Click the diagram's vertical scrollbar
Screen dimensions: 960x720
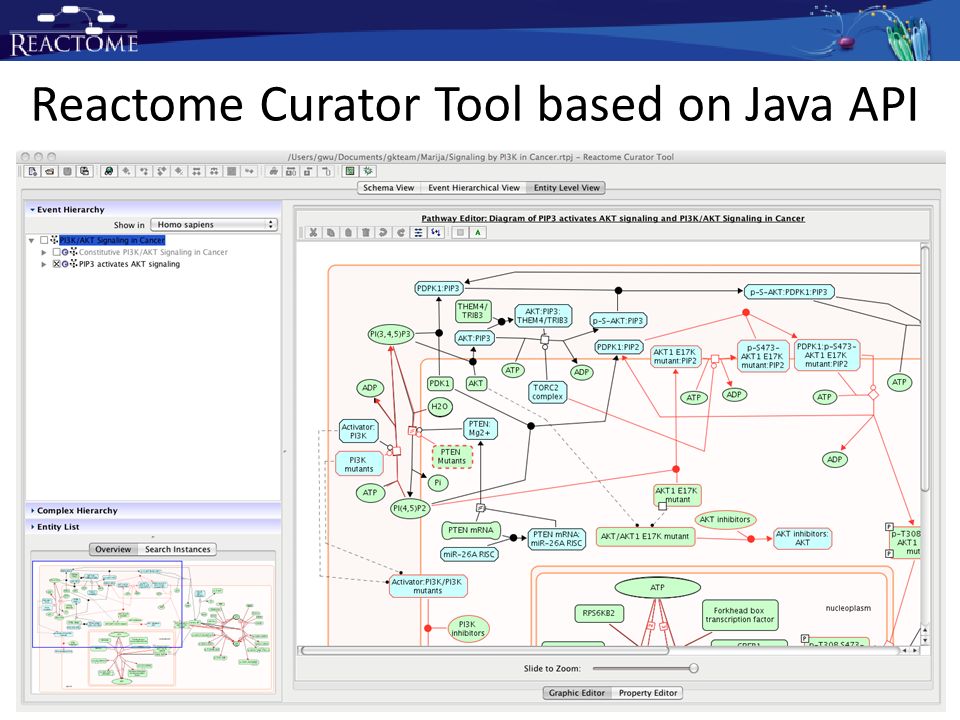tap(924, 367)
